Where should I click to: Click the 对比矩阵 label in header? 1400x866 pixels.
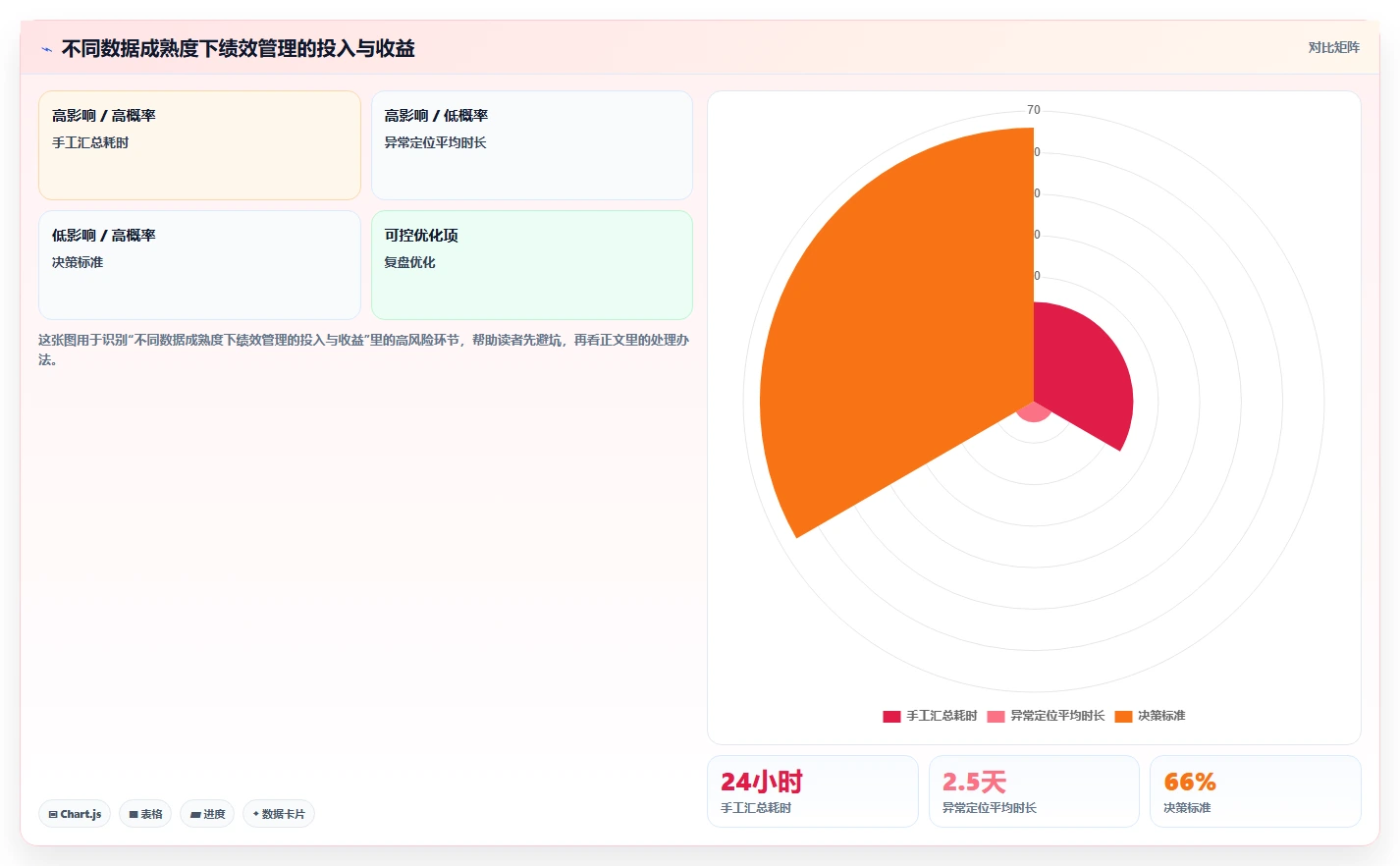point(1333,48)
